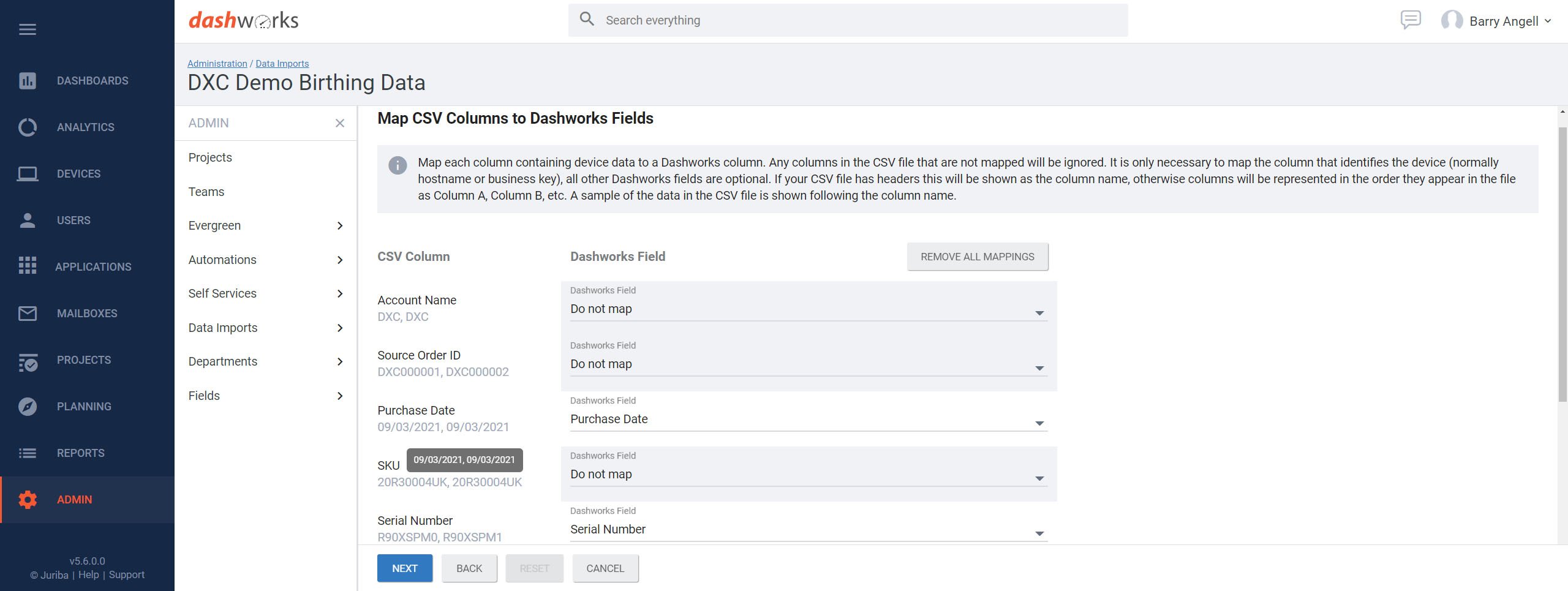Select Evergreen in admin menu

[214, 225]
